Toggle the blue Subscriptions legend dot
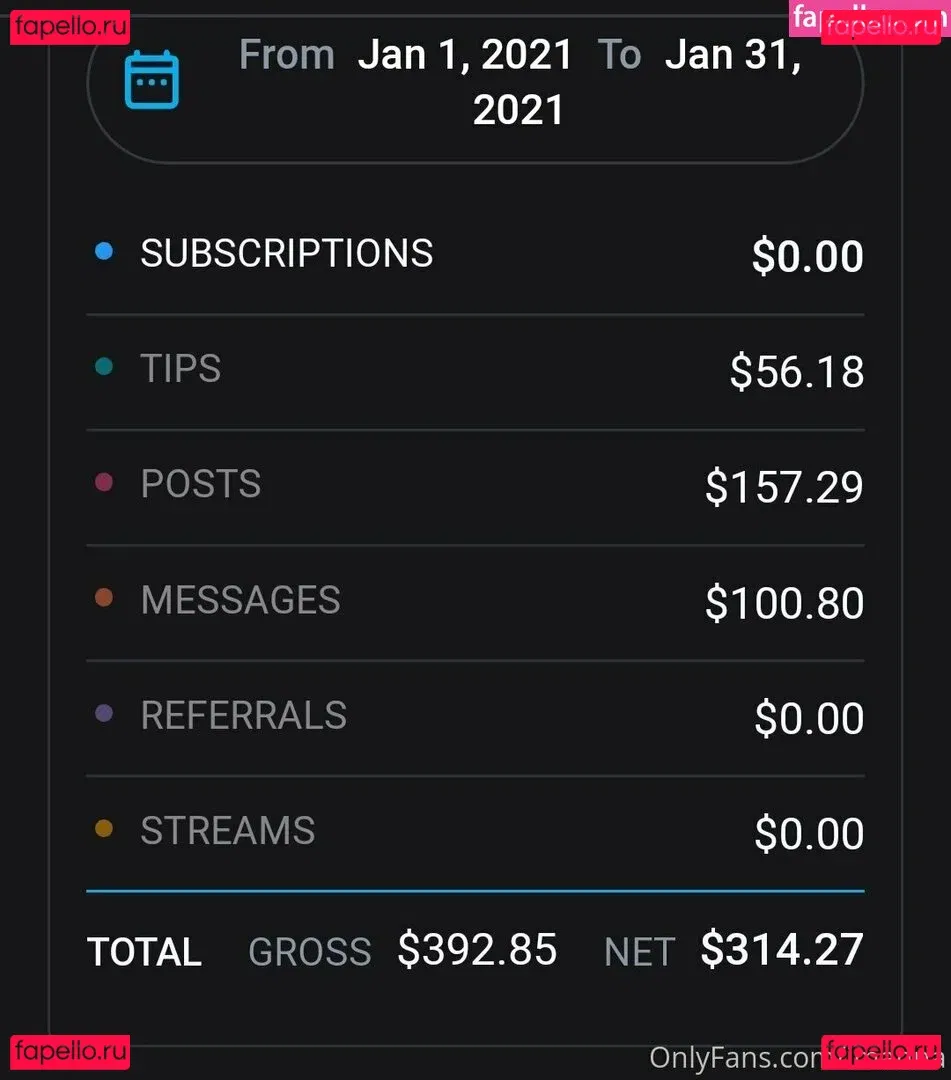The width and height of the screenshot is (951, 1080). pyautogui.click(x=104, y=252)
